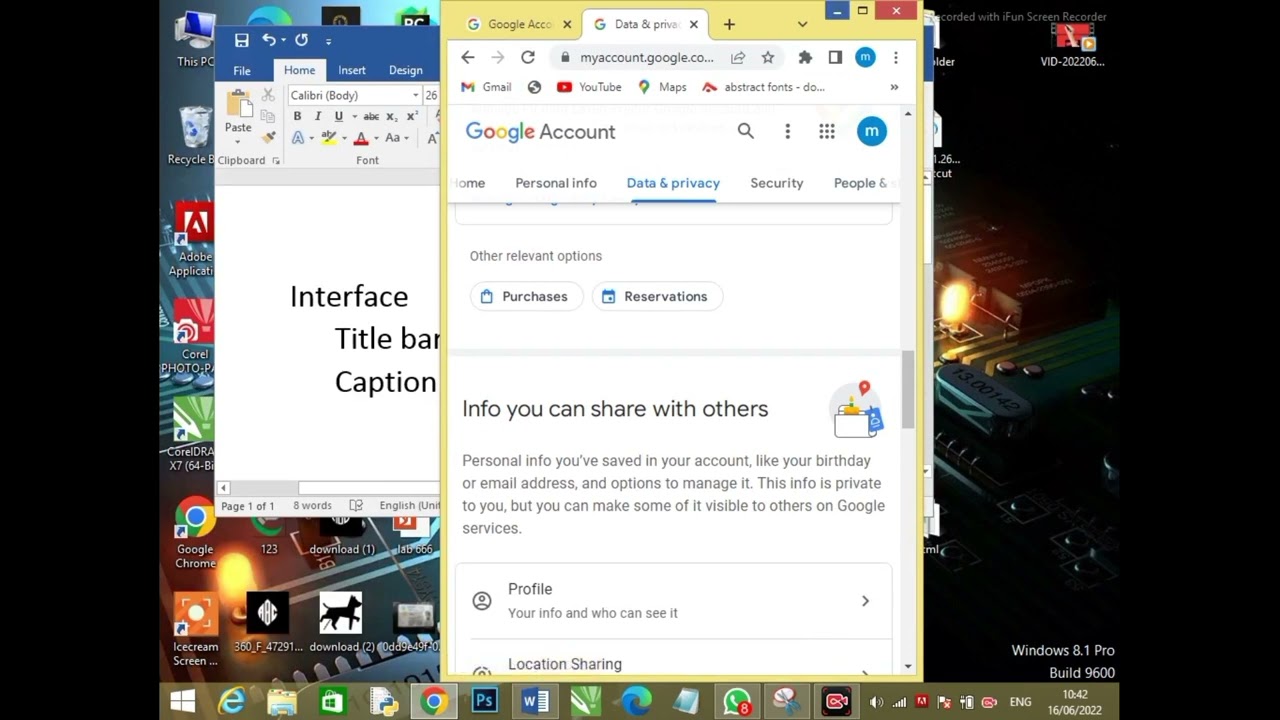This screenshot has width=1280, height=720.
Task: Click the proofing icon in Word status bar
Action: coord(356,506)
